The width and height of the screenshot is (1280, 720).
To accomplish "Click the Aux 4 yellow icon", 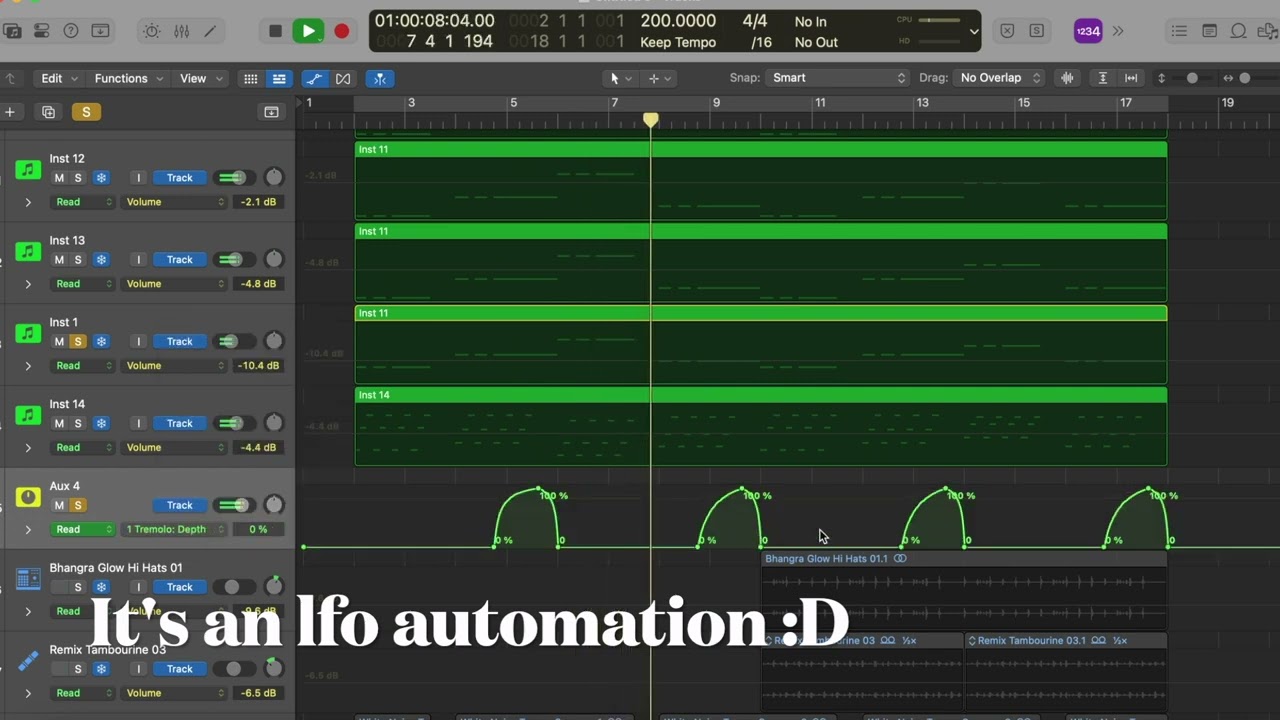I will (x=28, y=497).
